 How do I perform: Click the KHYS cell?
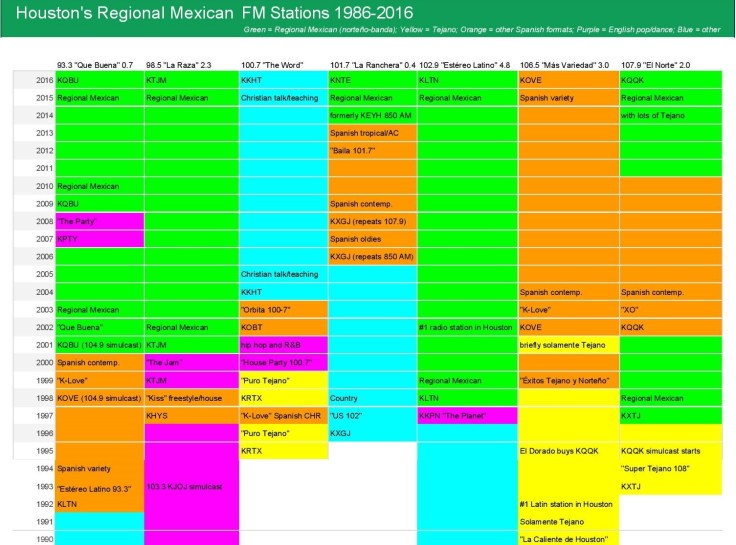[x=192, y=416]
